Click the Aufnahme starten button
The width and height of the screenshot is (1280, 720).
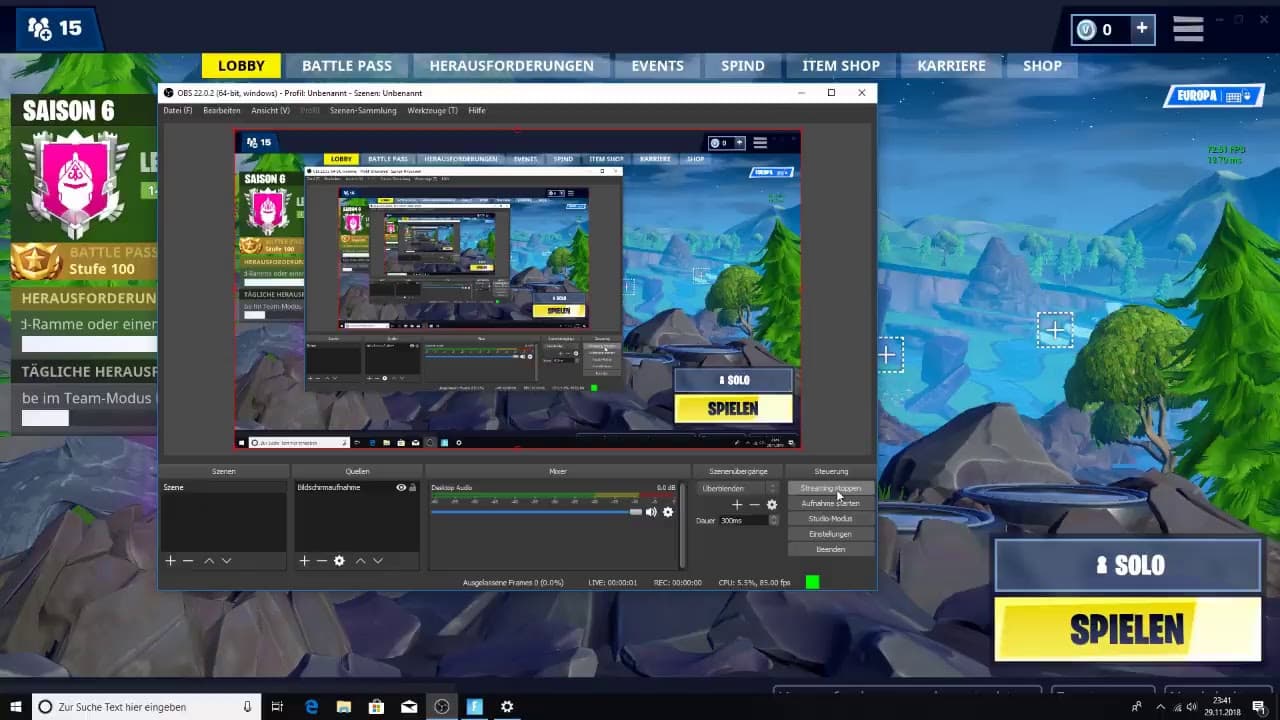click(x=830, y=503)
